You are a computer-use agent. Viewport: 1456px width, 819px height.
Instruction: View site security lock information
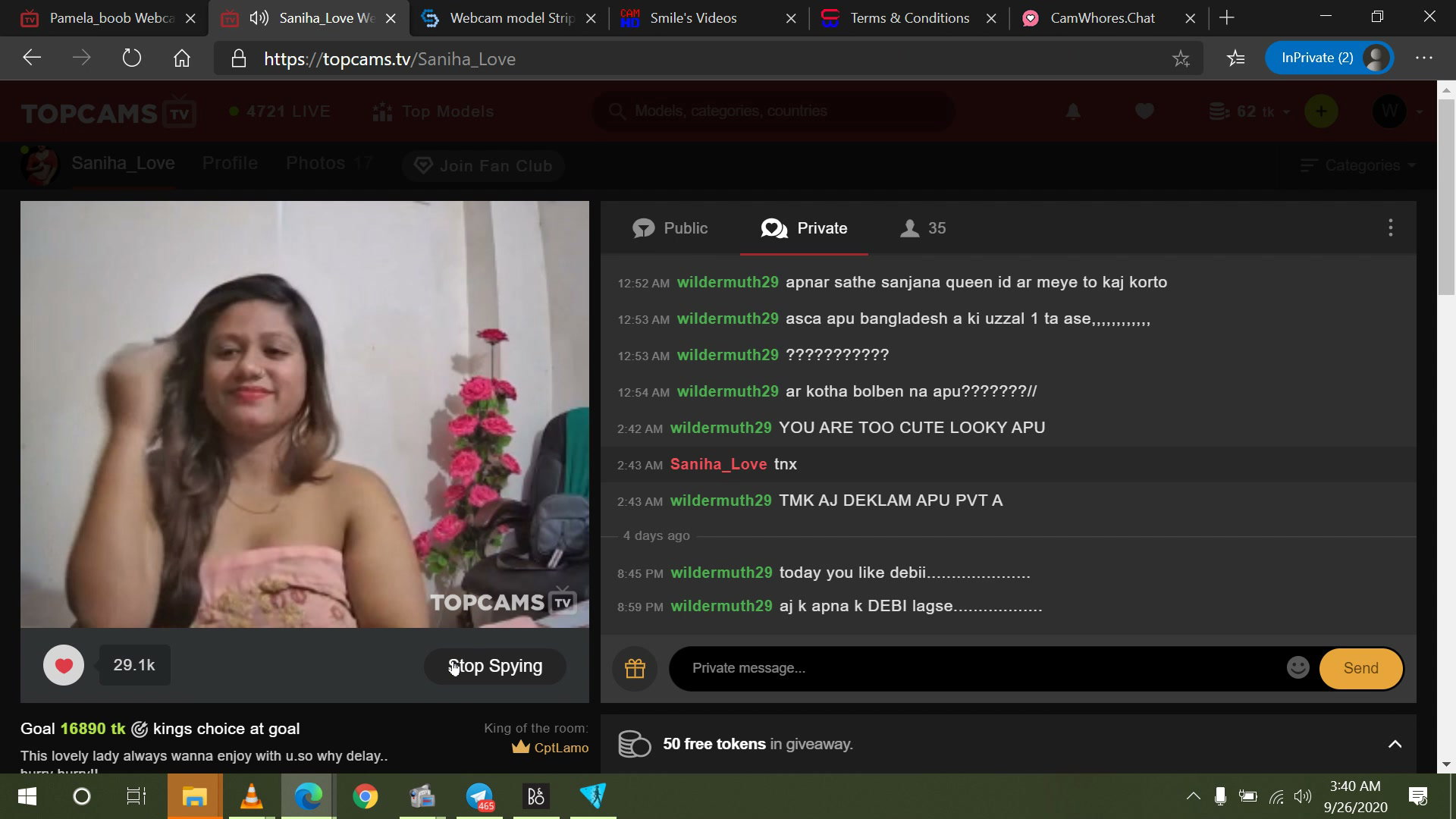(x=239, y=59)
